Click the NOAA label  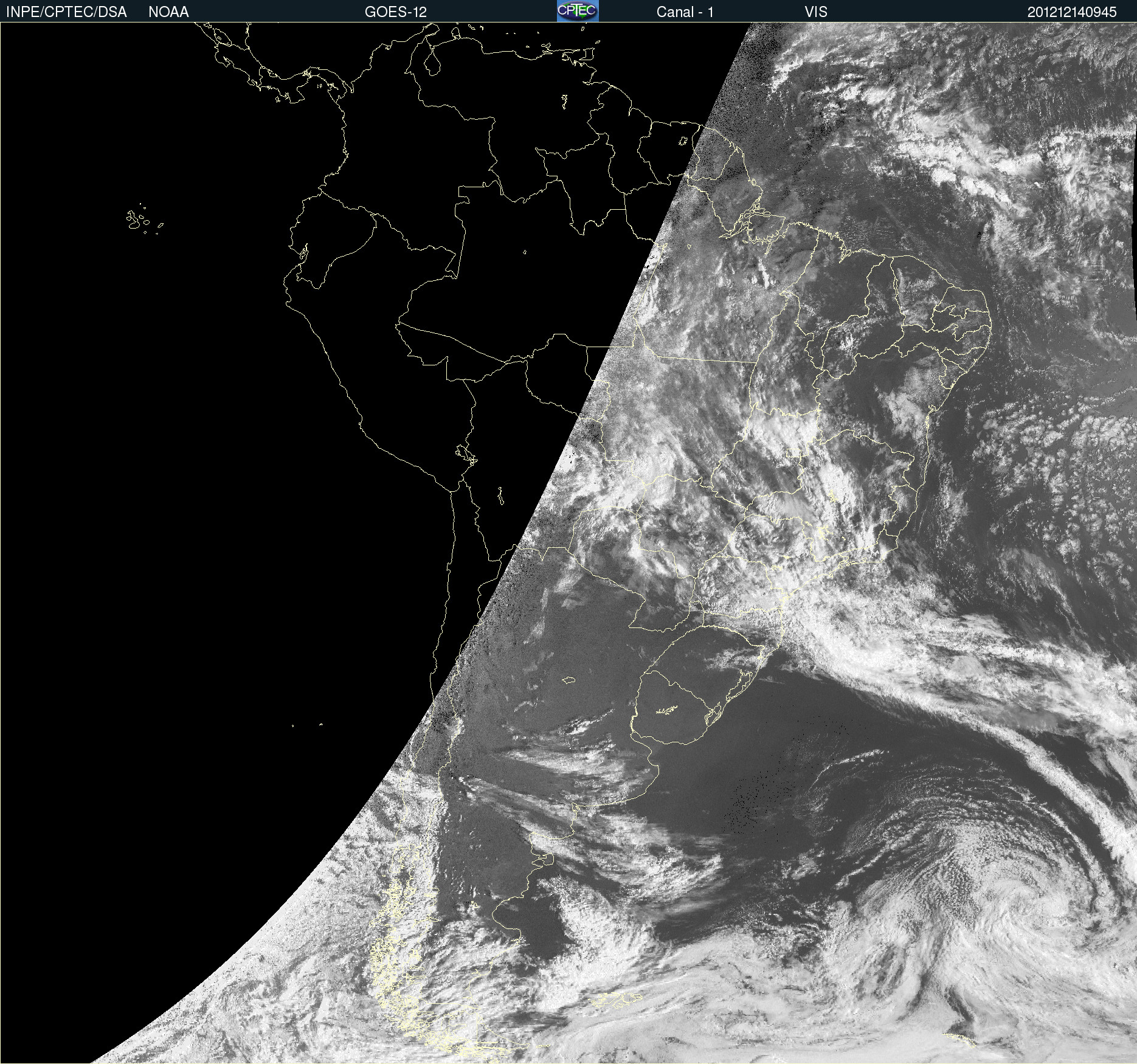click(168, 12)
